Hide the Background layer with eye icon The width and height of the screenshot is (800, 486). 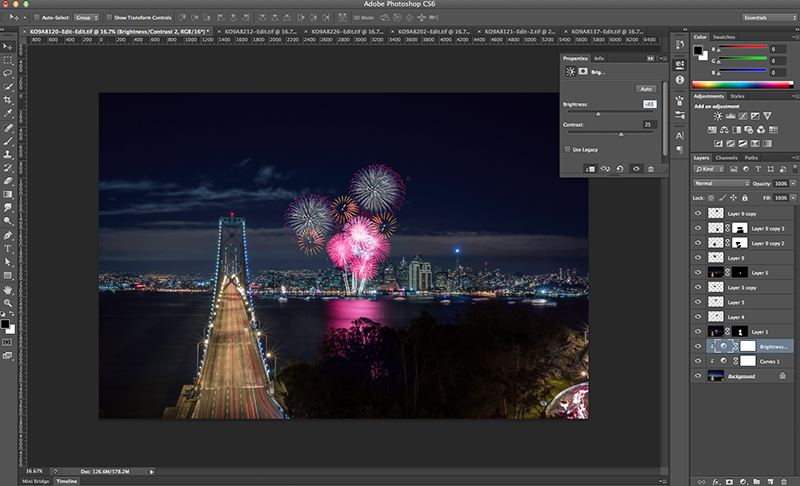[x=698, y=376]
